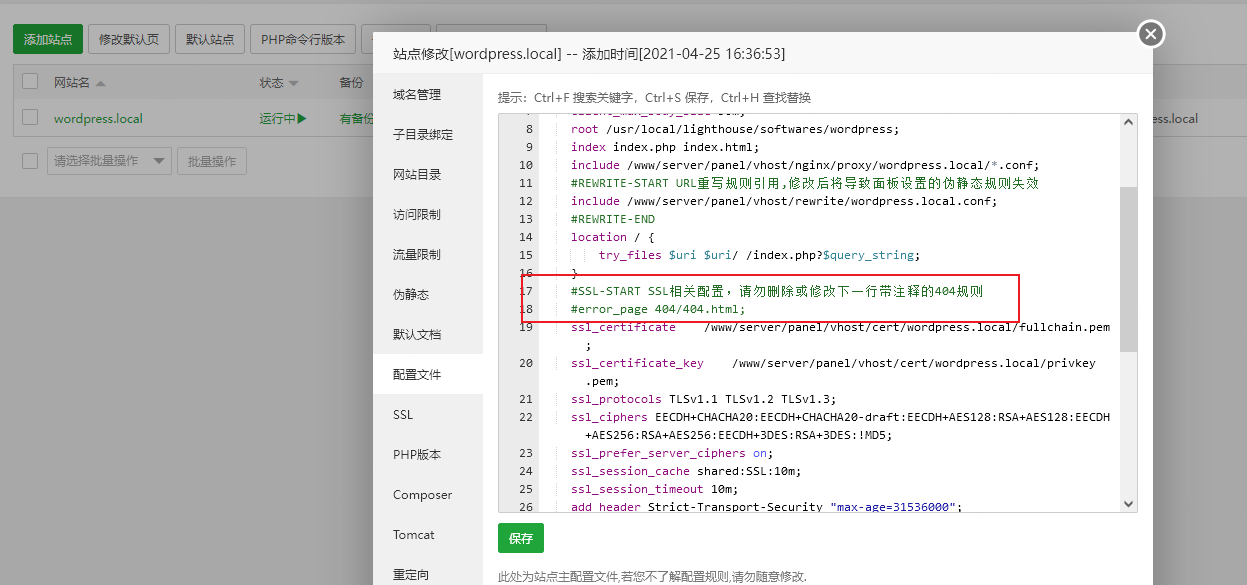
Task: Open the 子目录绑定 tab
Action: coord(428,134)
